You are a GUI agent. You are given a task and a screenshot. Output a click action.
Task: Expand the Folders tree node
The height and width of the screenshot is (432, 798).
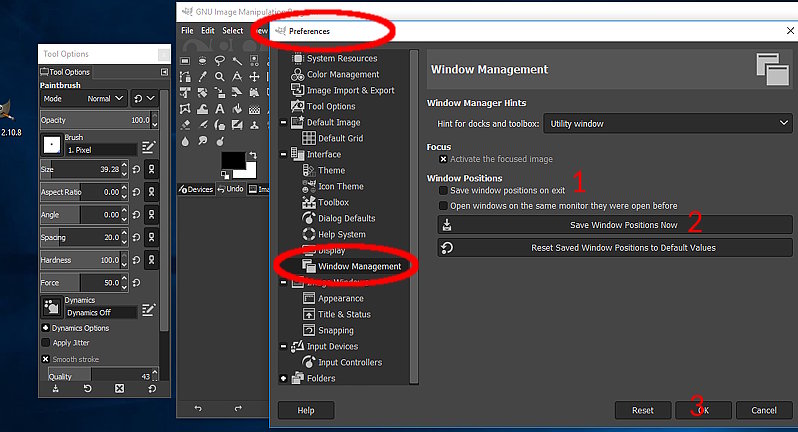coord(284,379)
